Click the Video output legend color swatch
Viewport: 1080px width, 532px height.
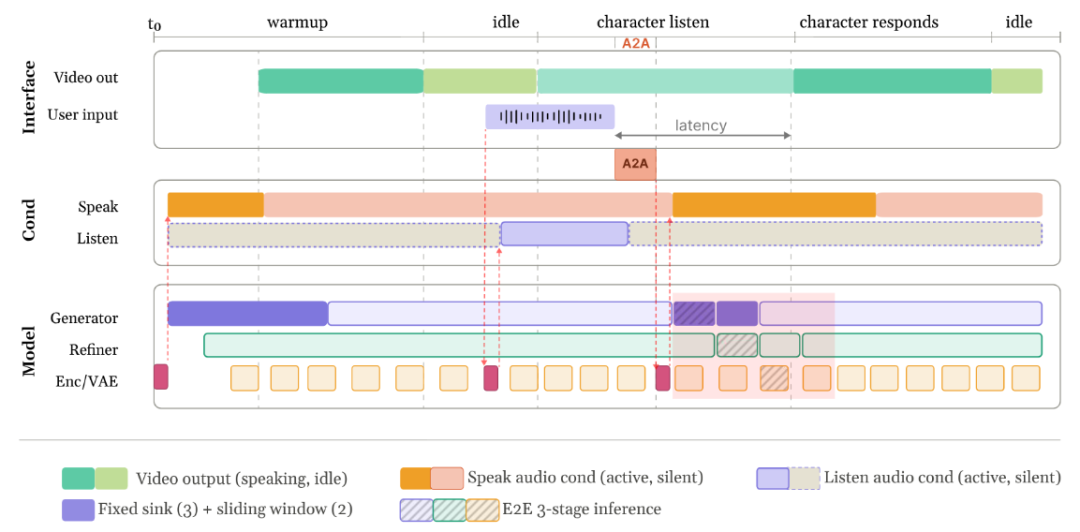(x=94, y=478)
